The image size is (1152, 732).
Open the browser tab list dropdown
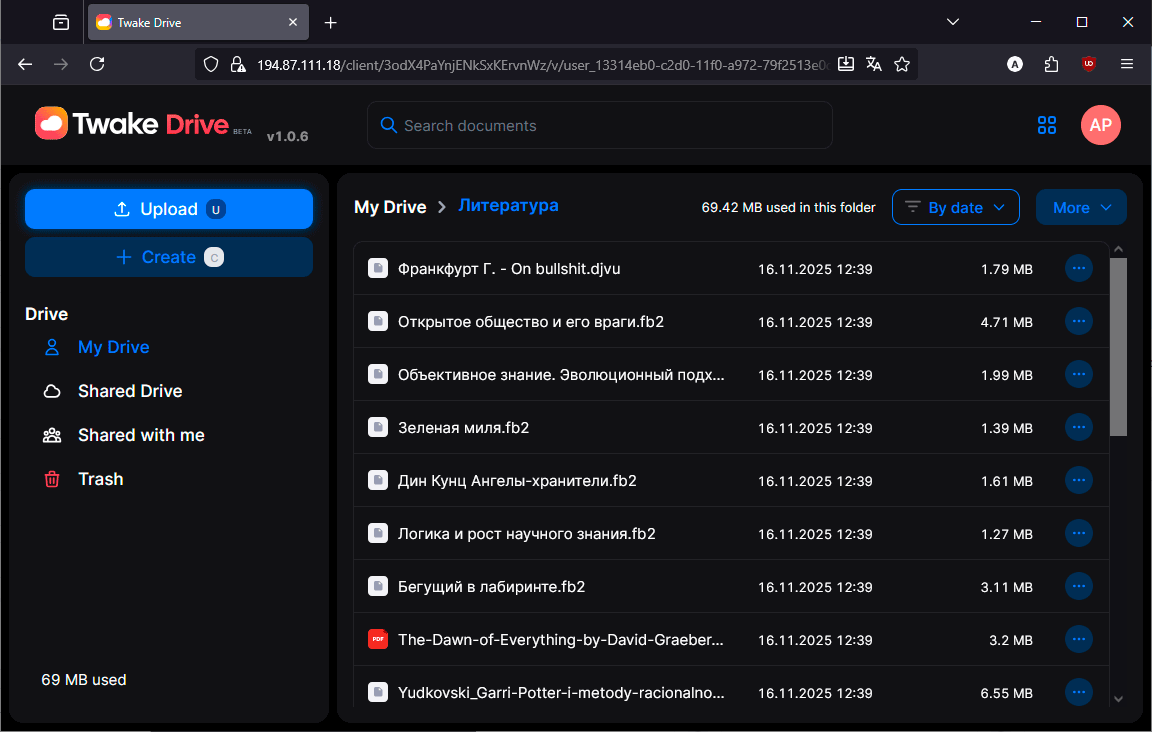[x=953, y=22]
